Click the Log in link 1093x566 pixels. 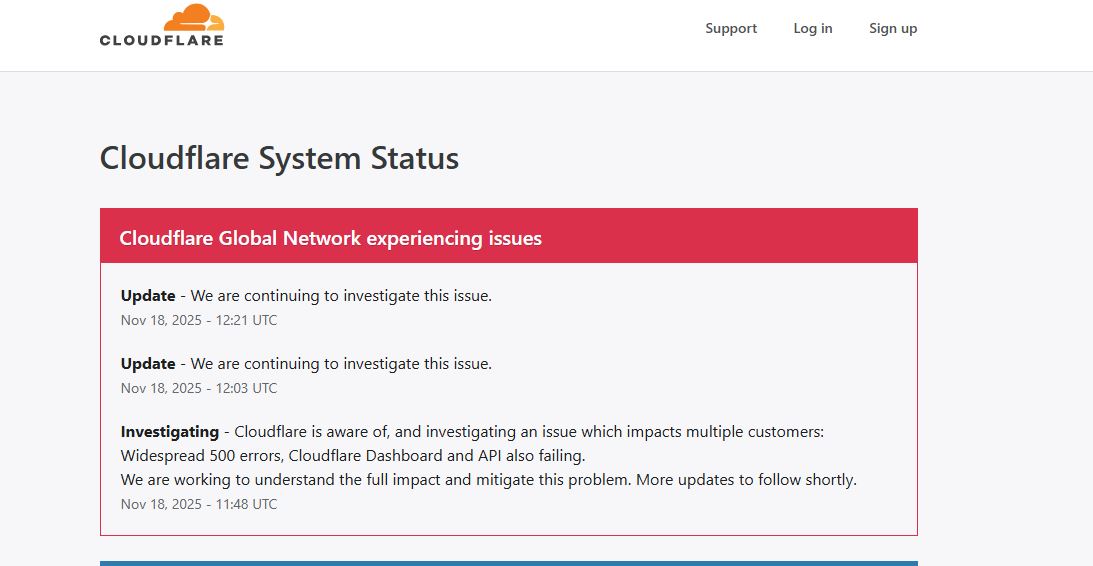pyautogui.click(x=813, y=29)
